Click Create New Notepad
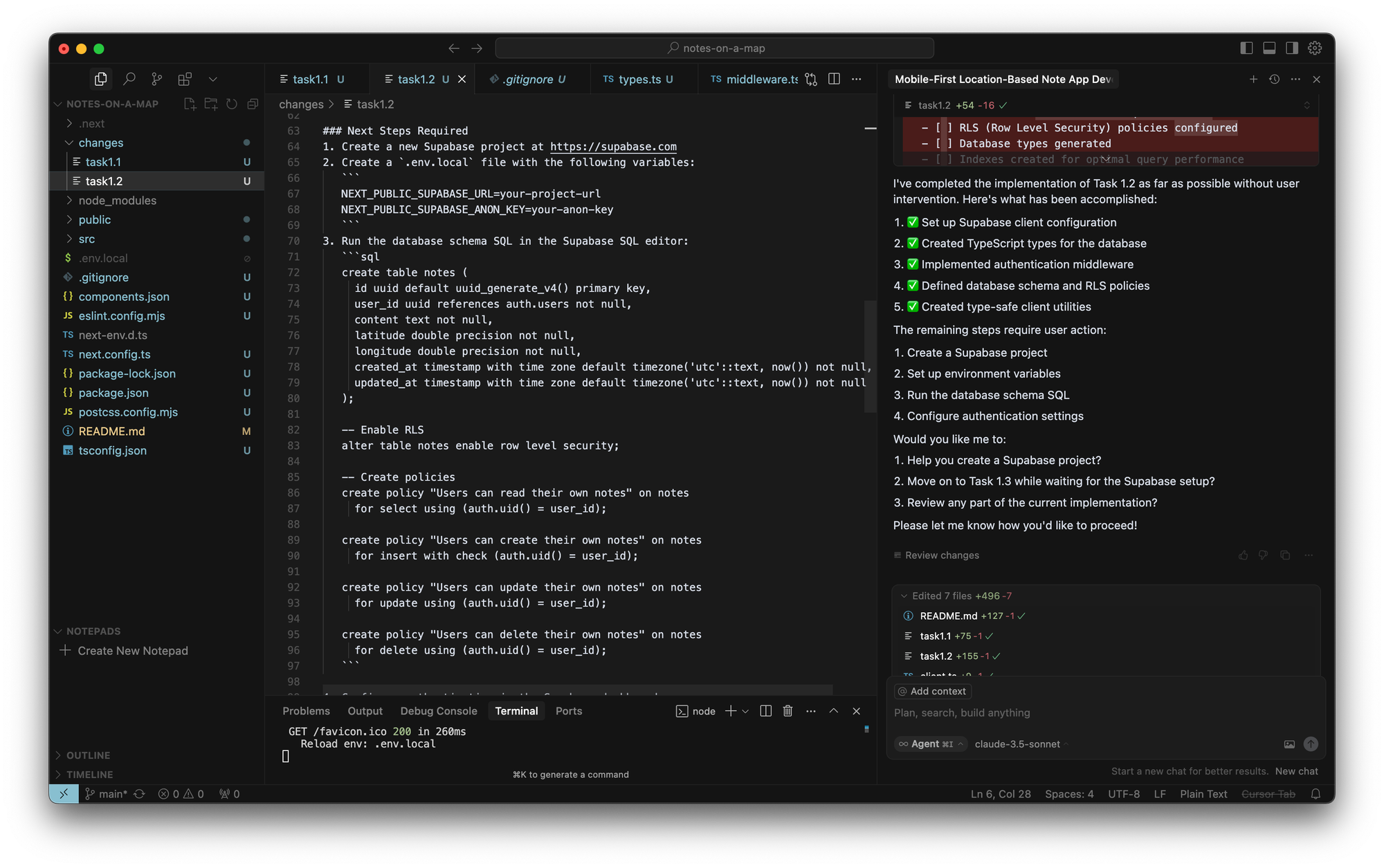Image resolution: width=1384 pixels, height=868 pixels. coord(132,651)
